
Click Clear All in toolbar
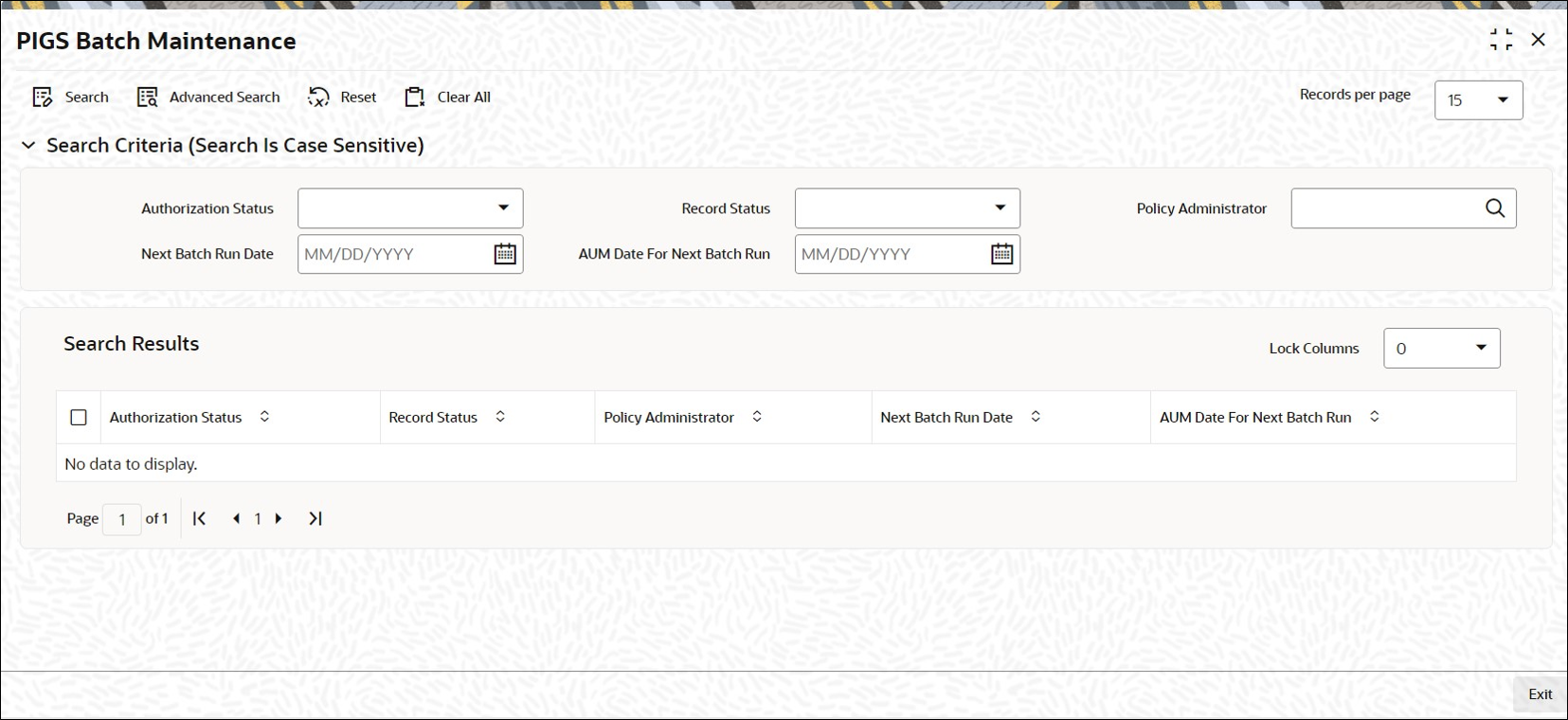[x=447, y=97]
